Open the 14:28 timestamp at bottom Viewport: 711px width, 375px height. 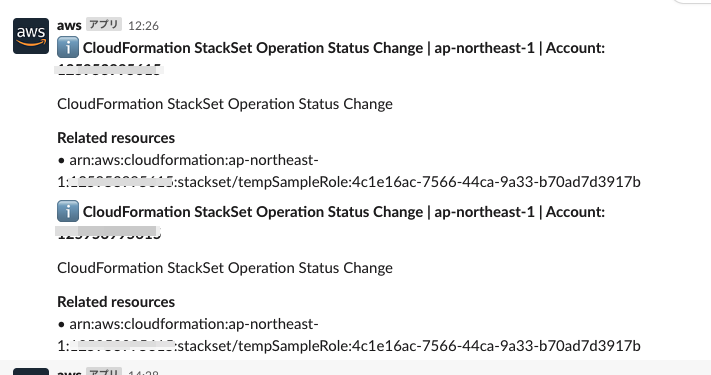[143, 372]
